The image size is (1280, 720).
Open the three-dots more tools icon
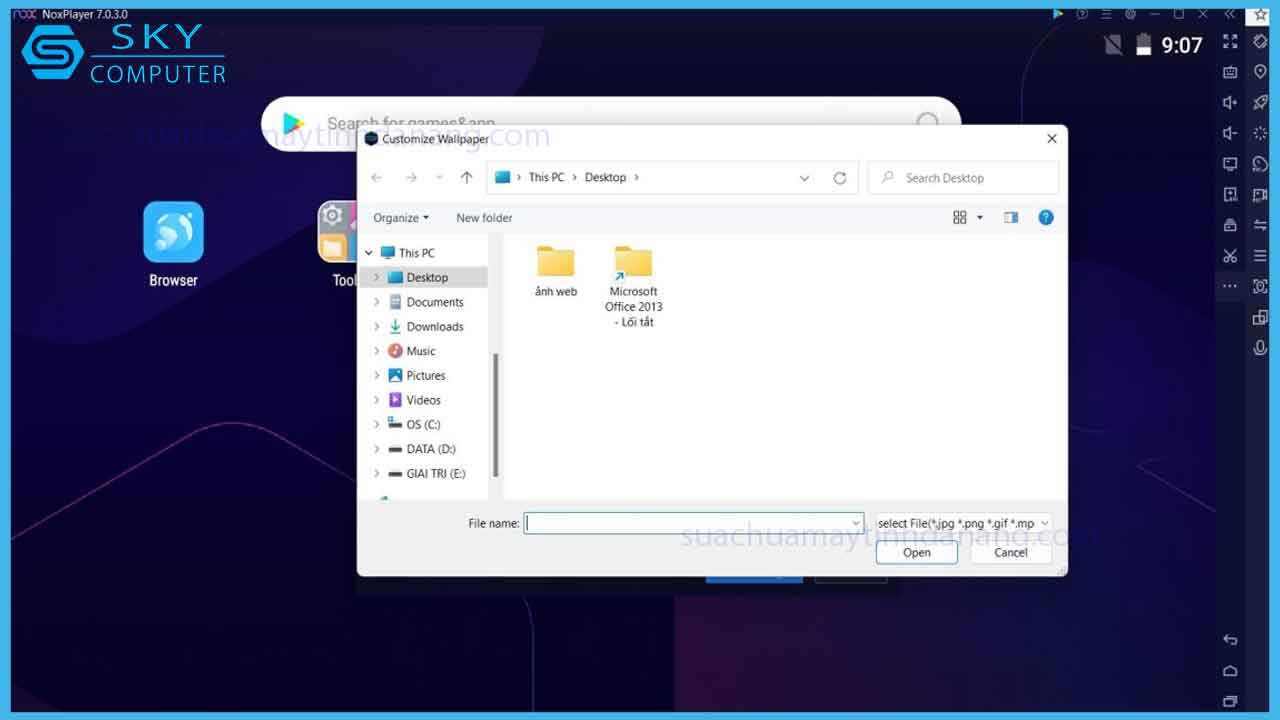coord(1230,287)
